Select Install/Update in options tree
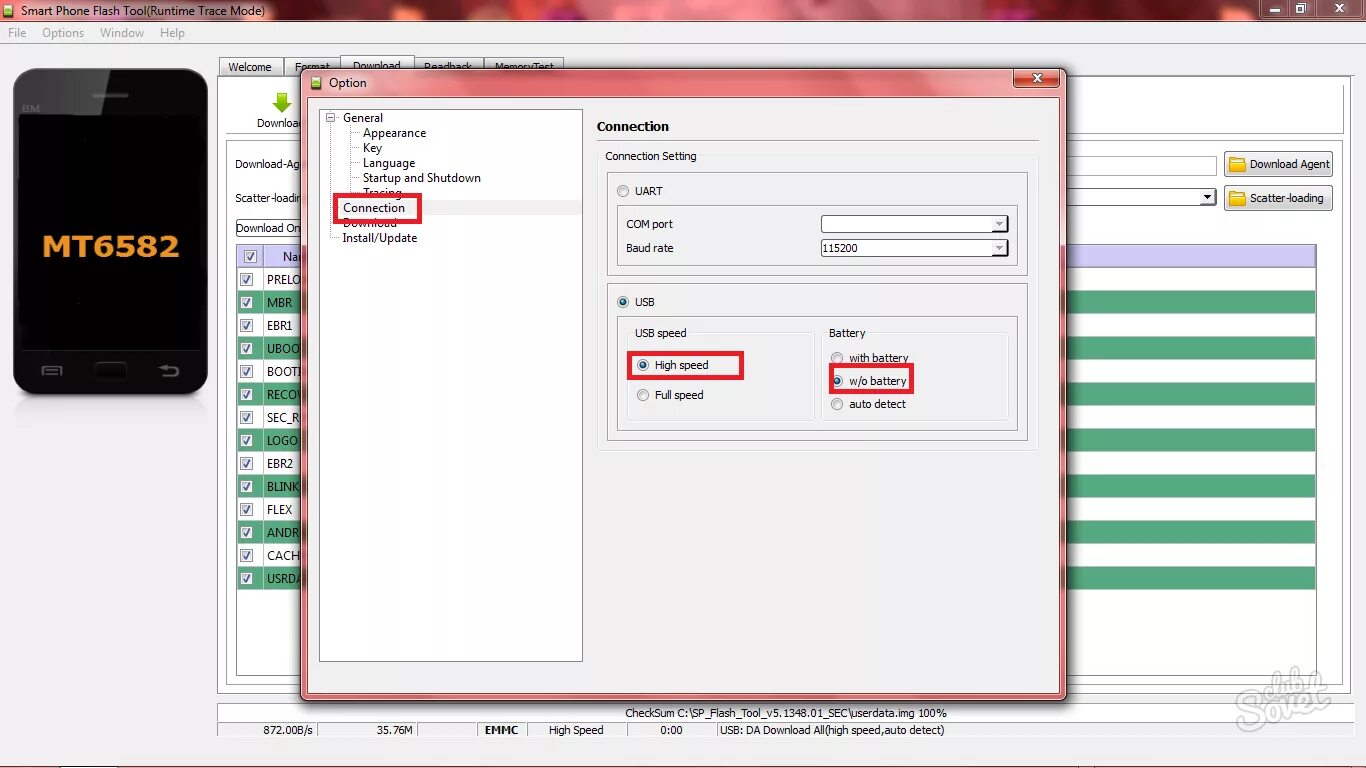 tap(380, 238)
